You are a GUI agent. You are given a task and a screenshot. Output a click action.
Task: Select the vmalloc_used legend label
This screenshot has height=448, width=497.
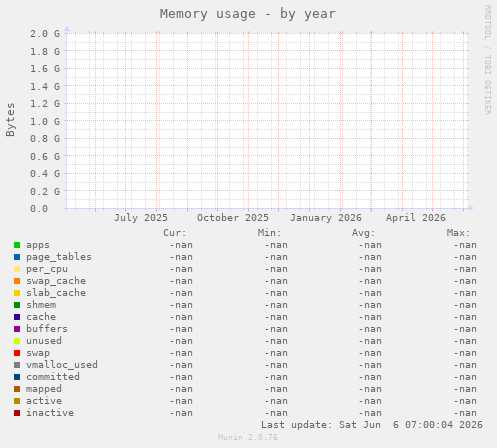pyautogui.click(x=62, y=365)
